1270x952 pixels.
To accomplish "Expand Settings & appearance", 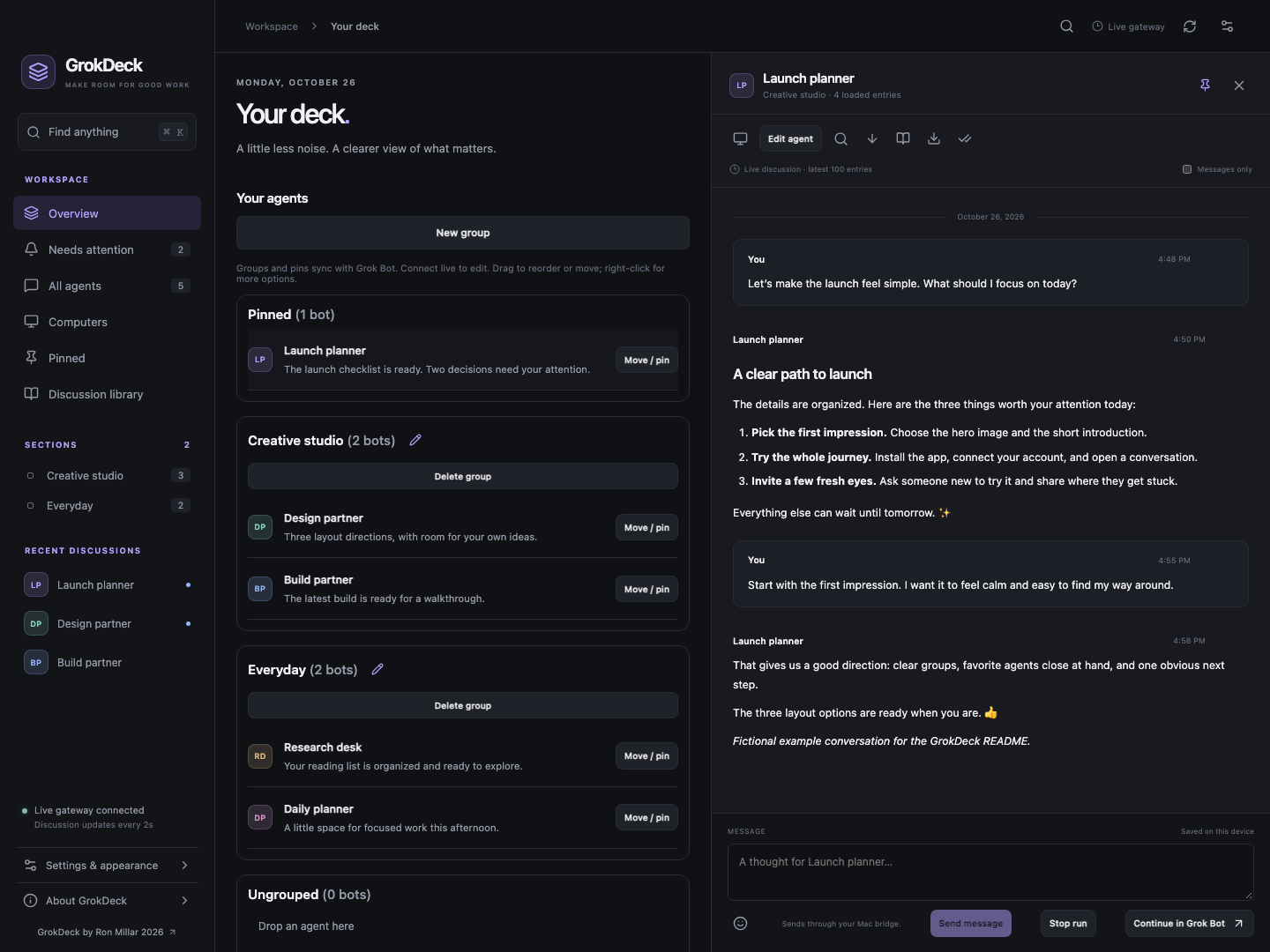I will 107,866.
